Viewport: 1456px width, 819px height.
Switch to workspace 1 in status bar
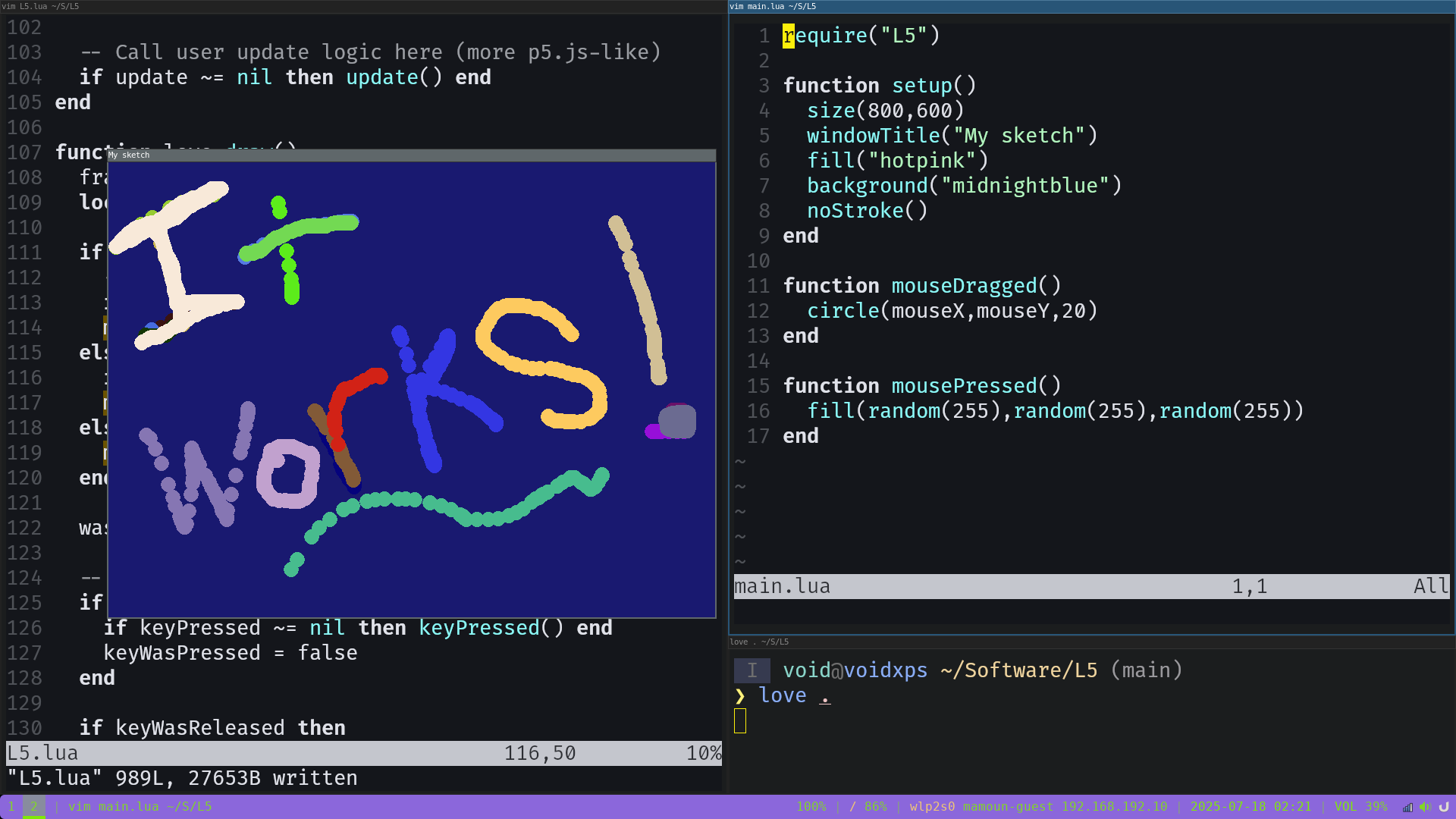coord(11,807)
